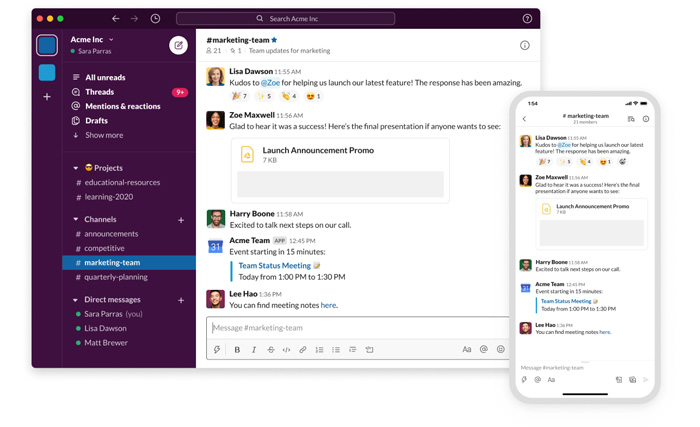The image size is (700, 427).
Task: Click Show more in the sidebar
Action: tap(104, 135)
